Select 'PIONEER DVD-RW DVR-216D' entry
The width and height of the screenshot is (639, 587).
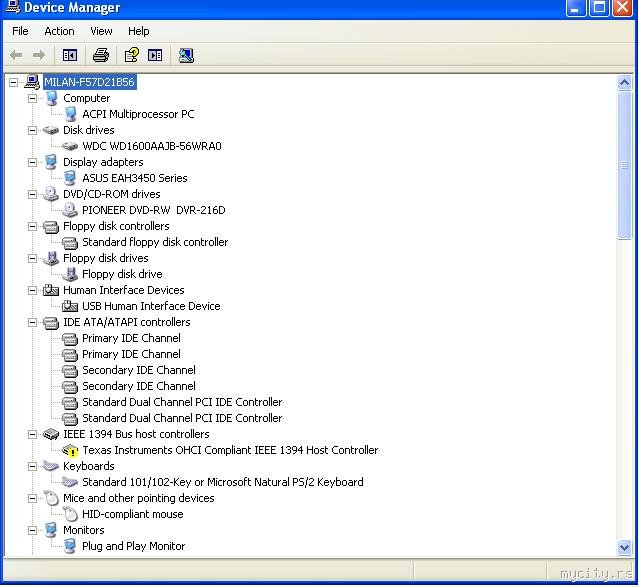click(154, 210)
